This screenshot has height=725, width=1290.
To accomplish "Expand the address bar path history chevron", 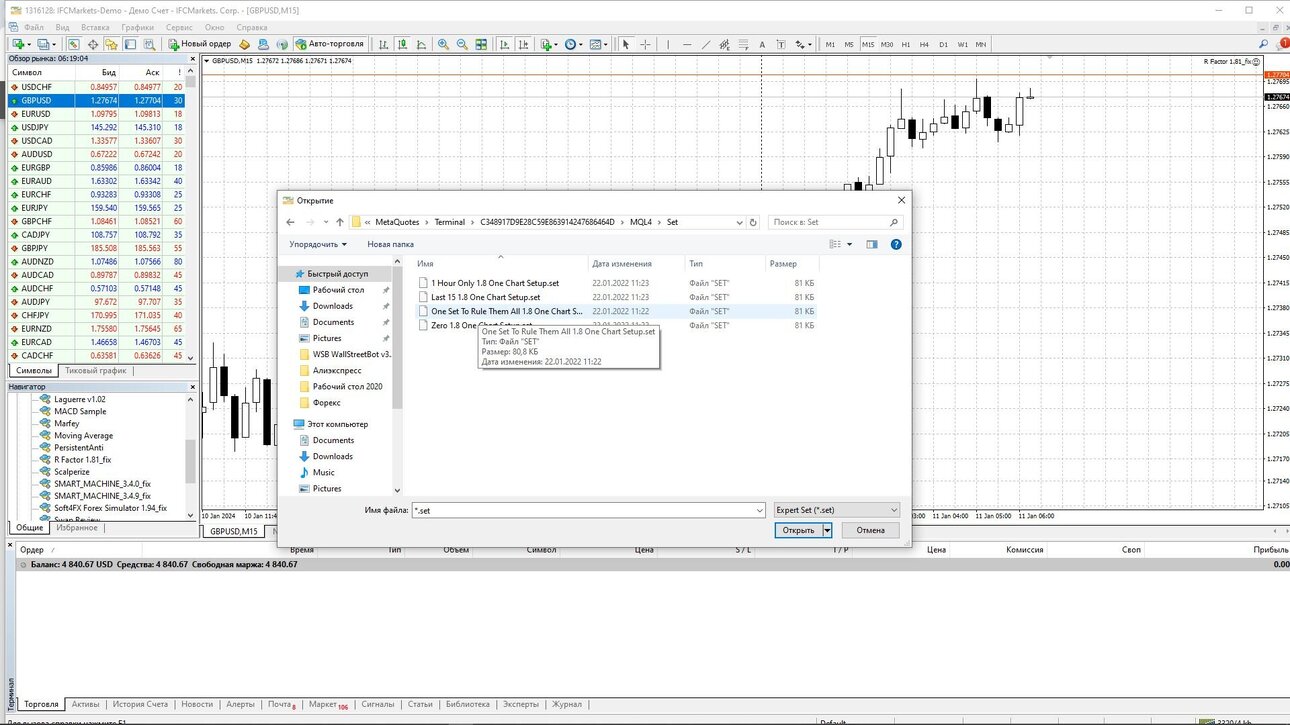I will 739,222.
